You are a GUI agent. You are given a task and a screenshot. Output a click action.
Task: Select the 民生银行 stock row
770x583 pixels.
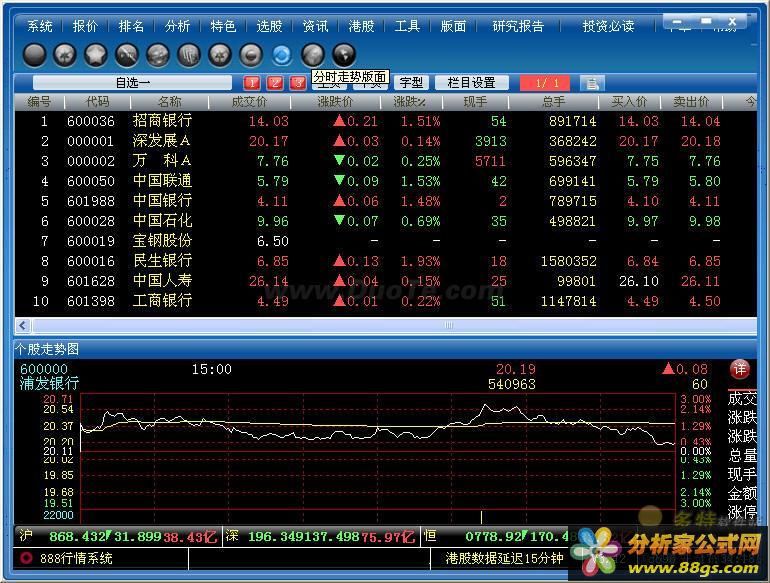coord(385,261)
